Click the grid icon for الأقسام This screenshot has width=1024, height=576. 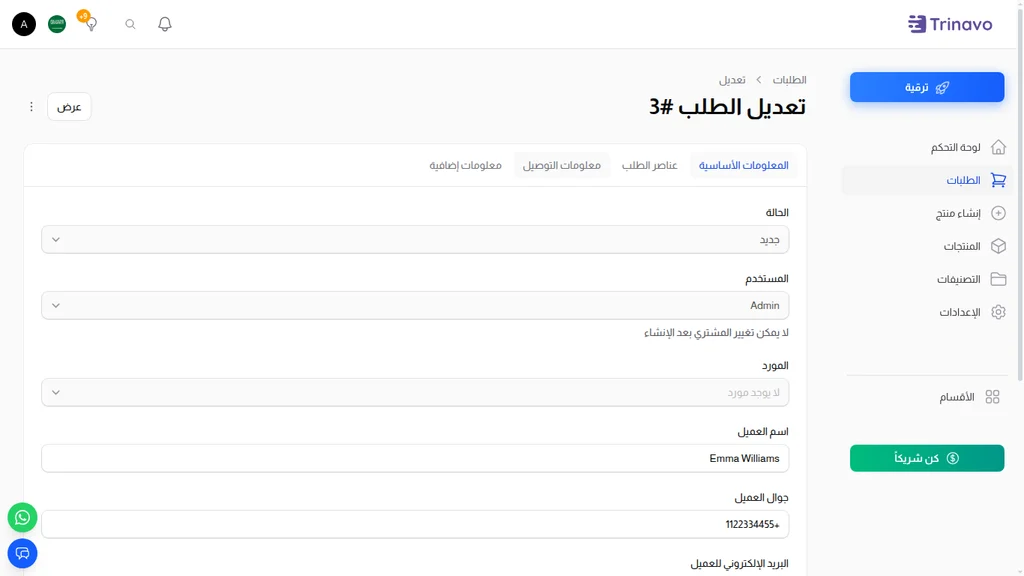pos(992,397)
